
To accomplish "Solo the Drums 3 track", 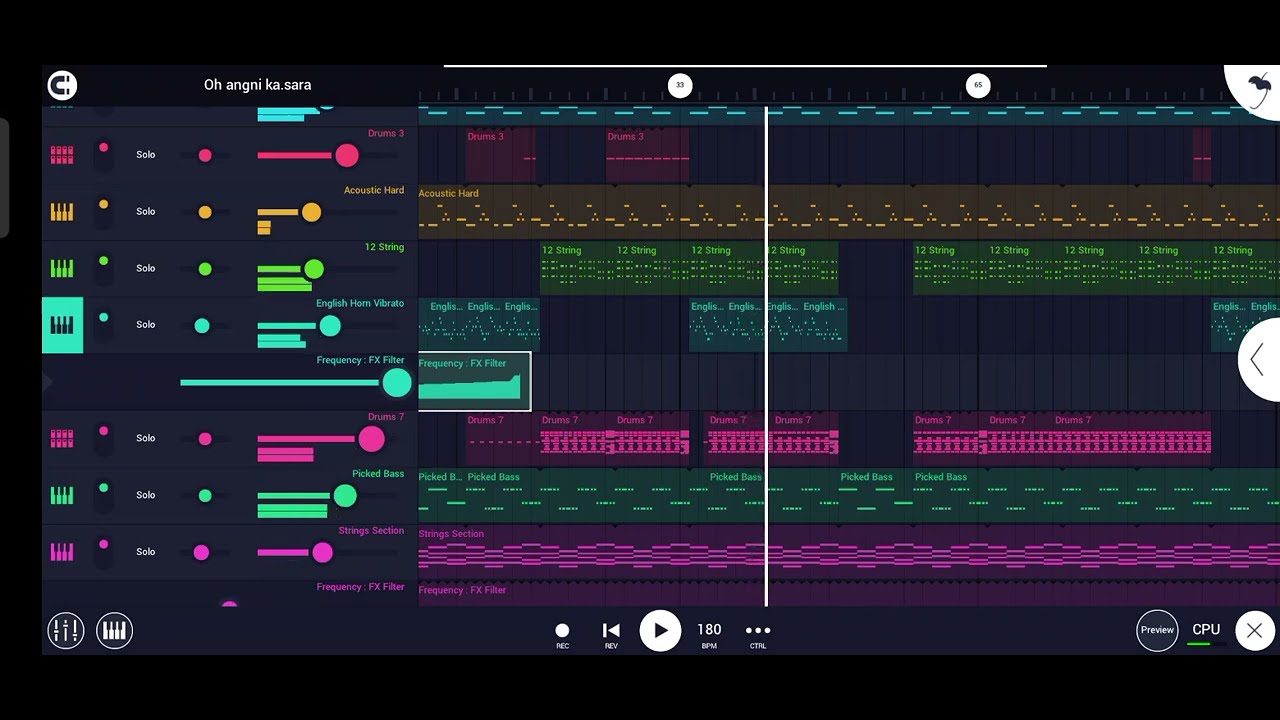I will (146, 155).
